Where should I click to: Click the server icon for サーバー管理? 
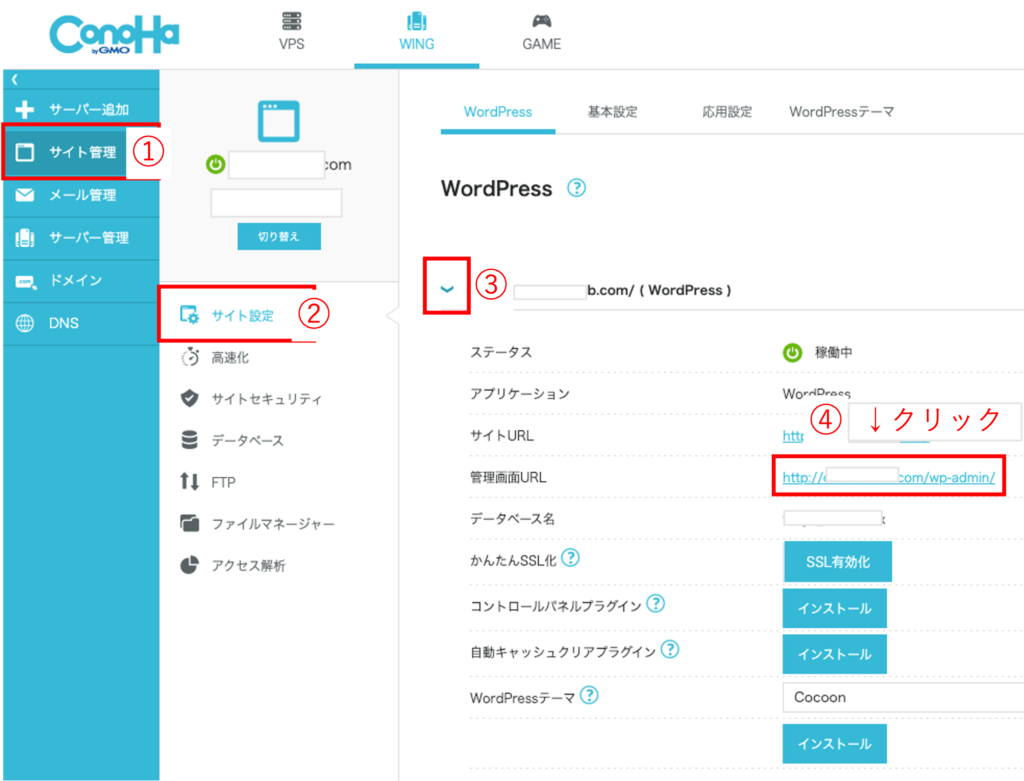26,238
